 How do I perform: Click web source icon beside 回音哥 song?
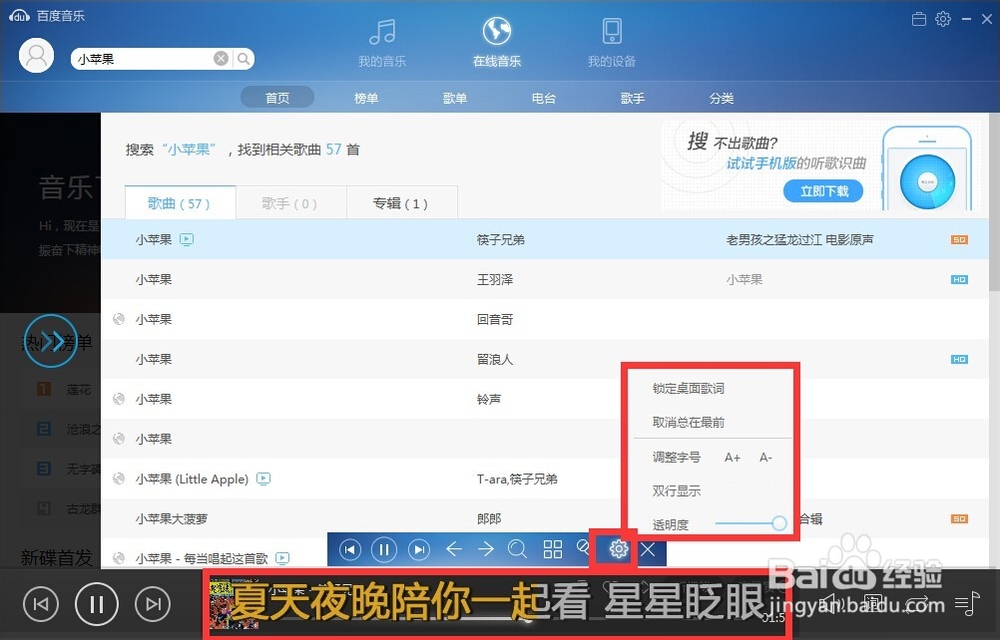(119, 319)
